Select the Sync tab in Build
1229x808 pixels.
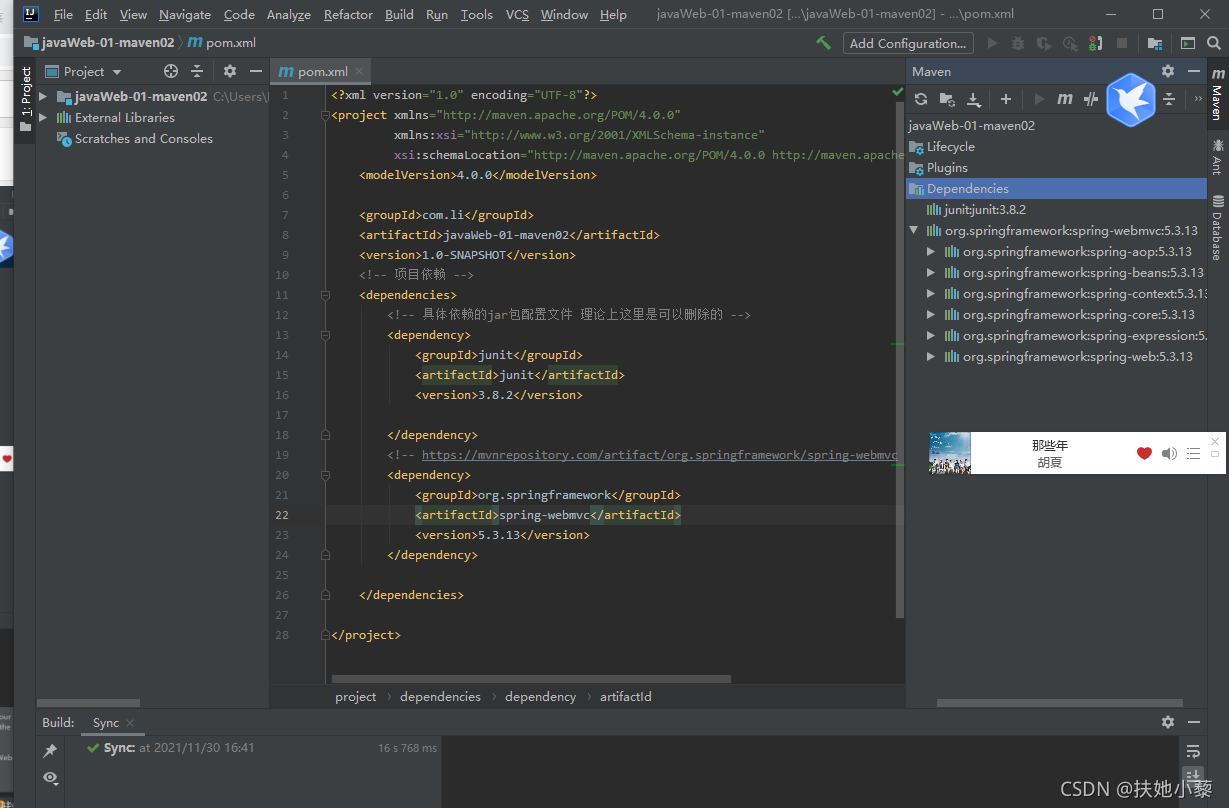click(106, 722)
